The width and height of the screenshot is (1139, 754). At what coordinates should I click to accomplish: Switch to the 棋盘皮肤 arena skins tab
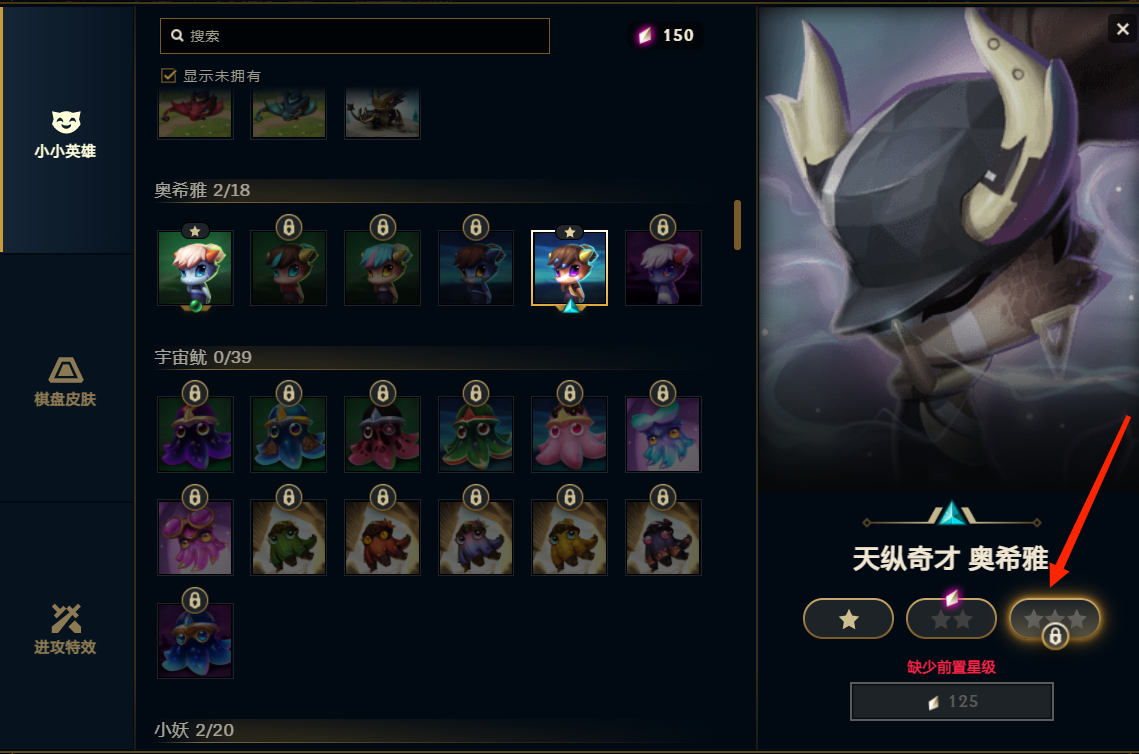[65, 381]
